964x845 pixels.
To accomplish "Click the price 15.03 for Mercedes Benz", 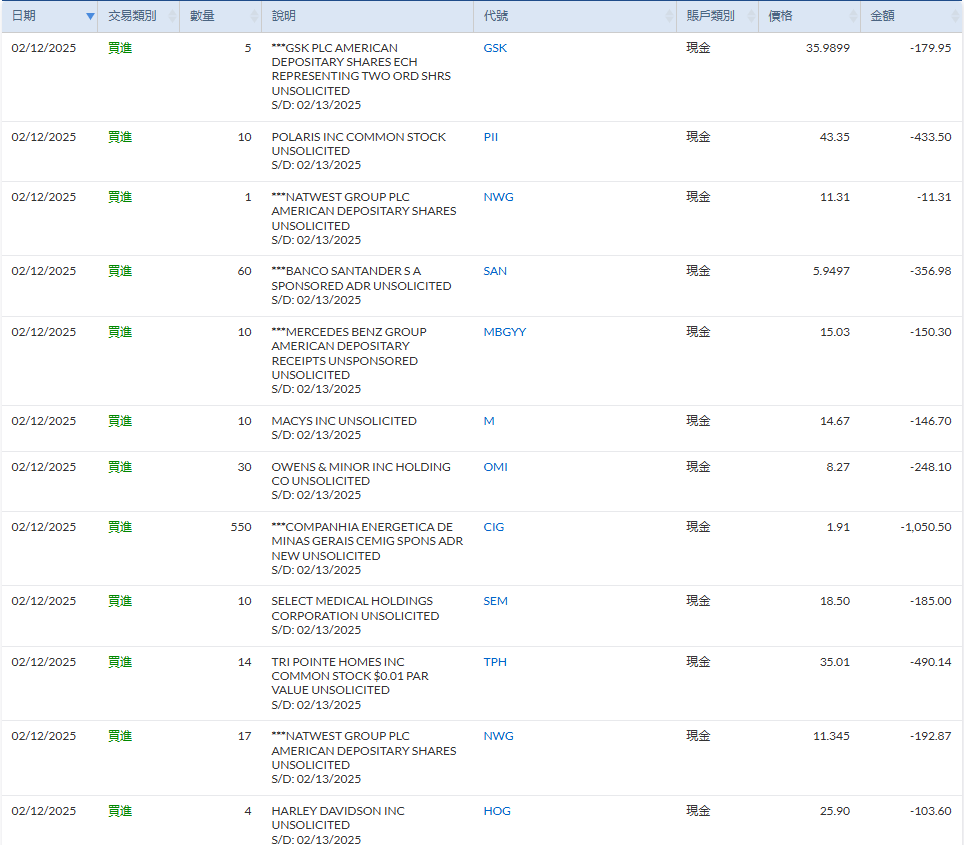I will pyautogui.click(x=835, y=332).
